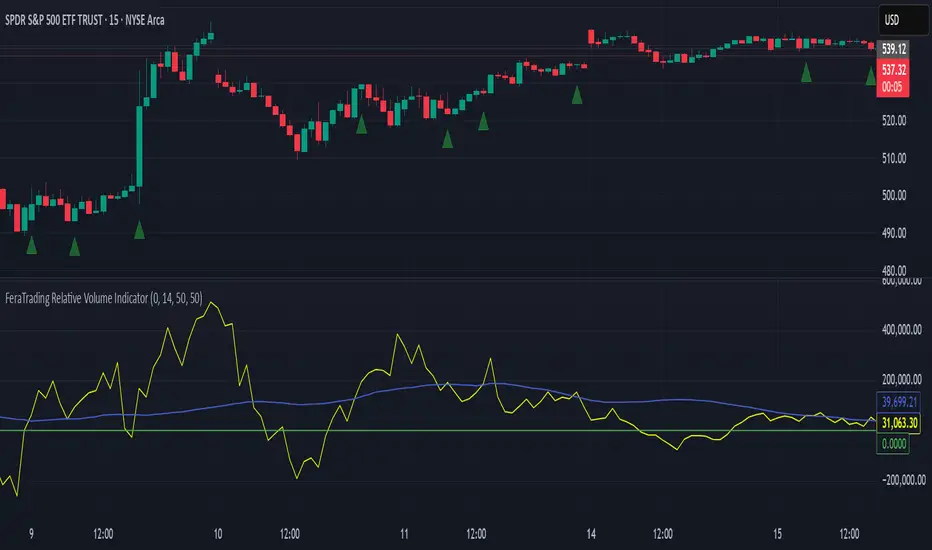Screen dimensions: 932x550
Task: Click the date label 10 on time axis
Action: point(218,534)
